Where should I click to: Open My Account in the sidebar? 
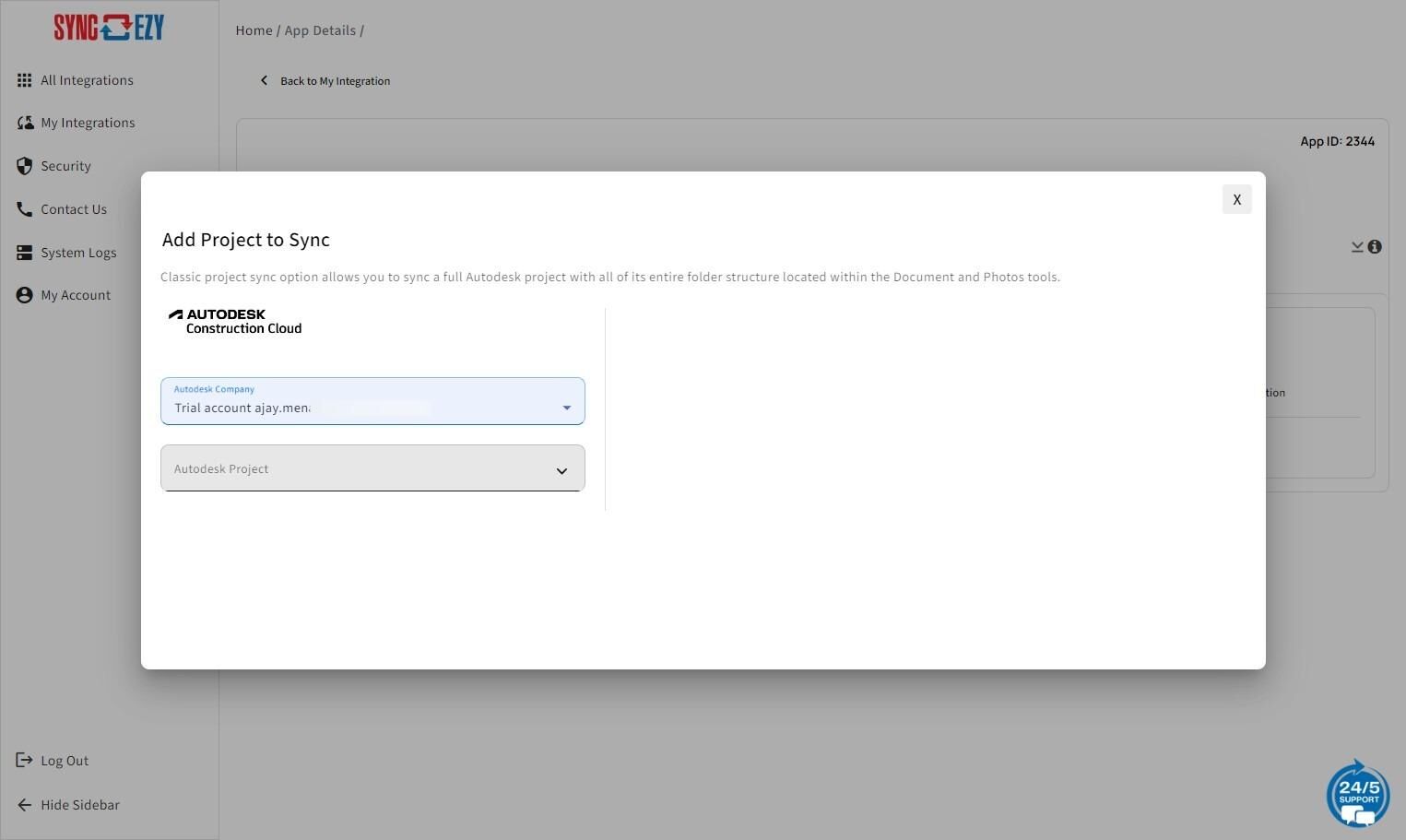point(76,295)
